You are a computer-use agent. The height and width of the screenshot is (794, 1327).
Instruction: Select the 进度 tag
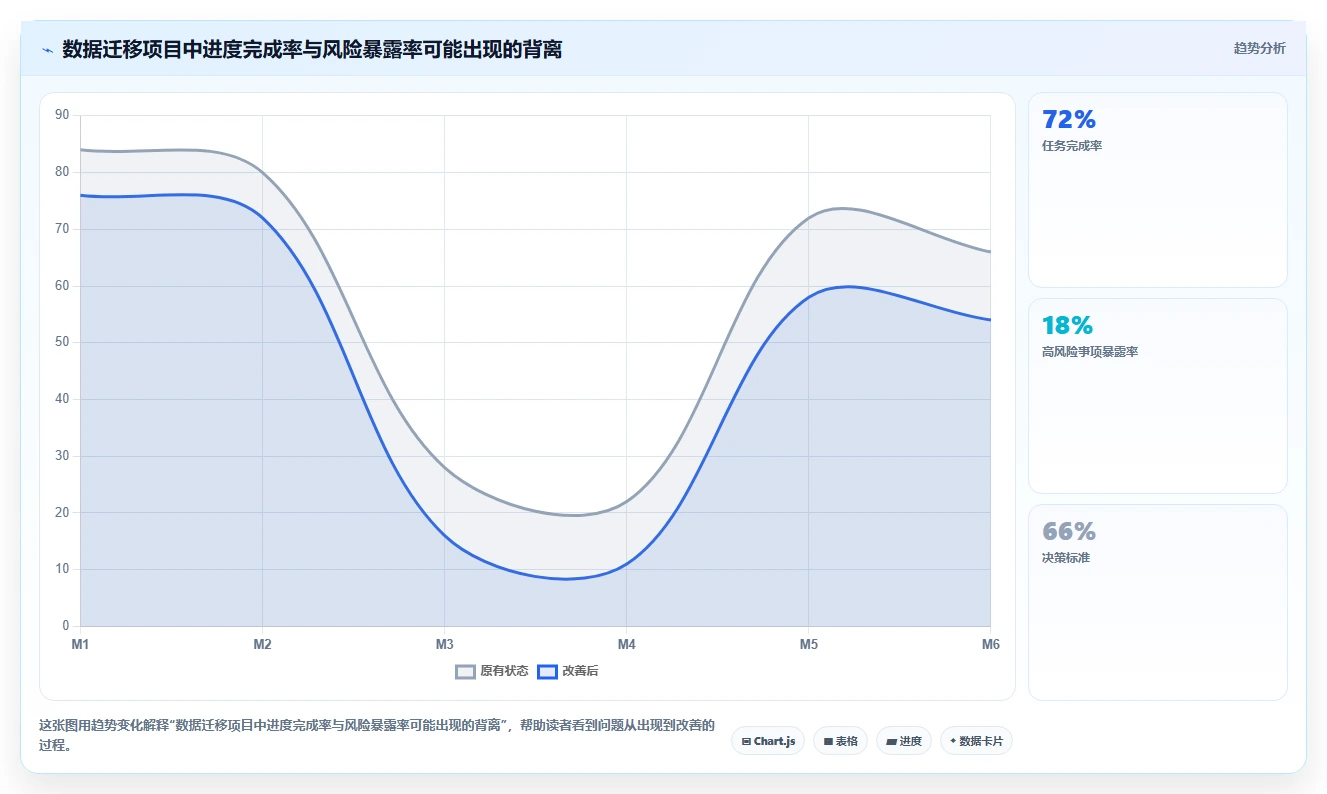point(904,741)
